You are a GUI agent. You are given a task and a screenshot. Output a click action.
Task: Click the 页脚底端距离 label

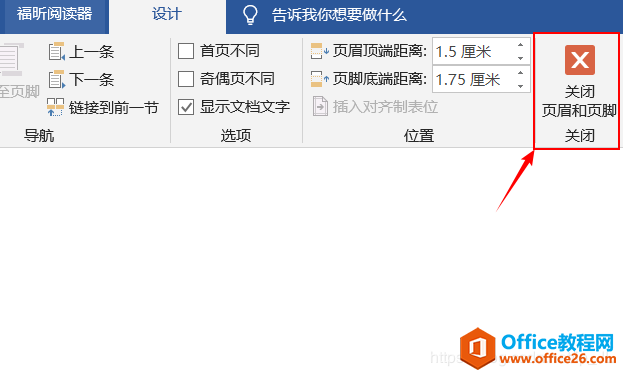379,79
